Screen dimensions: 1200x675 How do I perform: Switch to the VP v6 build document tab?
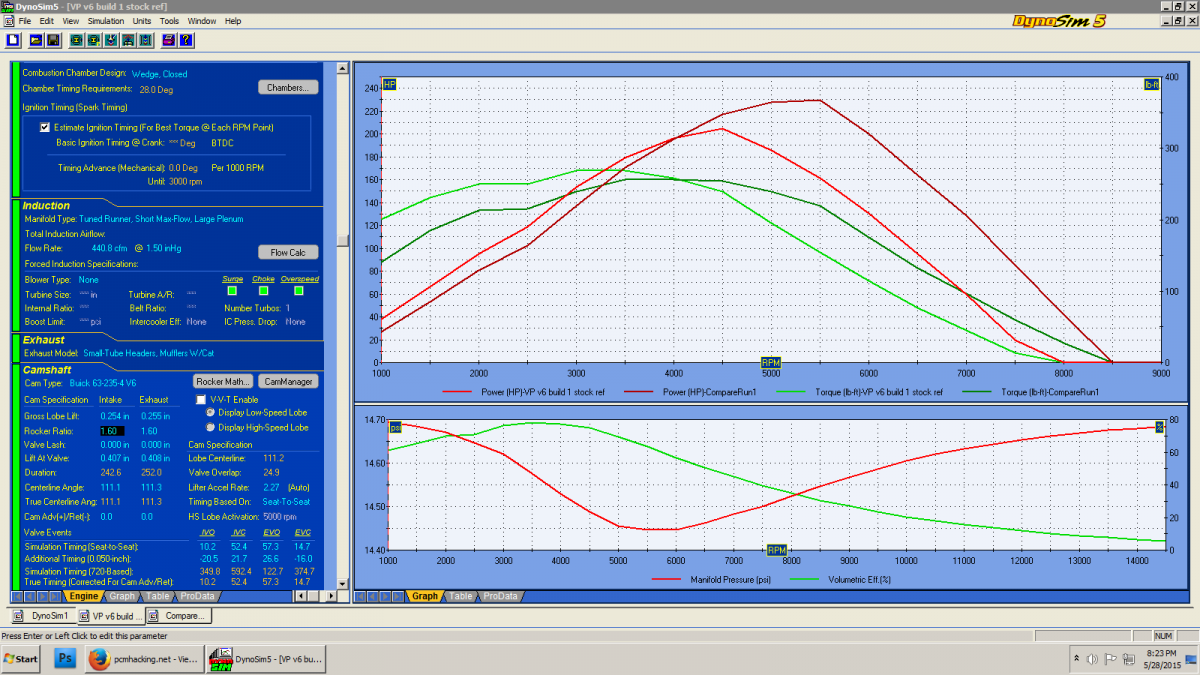pos(111,616)
